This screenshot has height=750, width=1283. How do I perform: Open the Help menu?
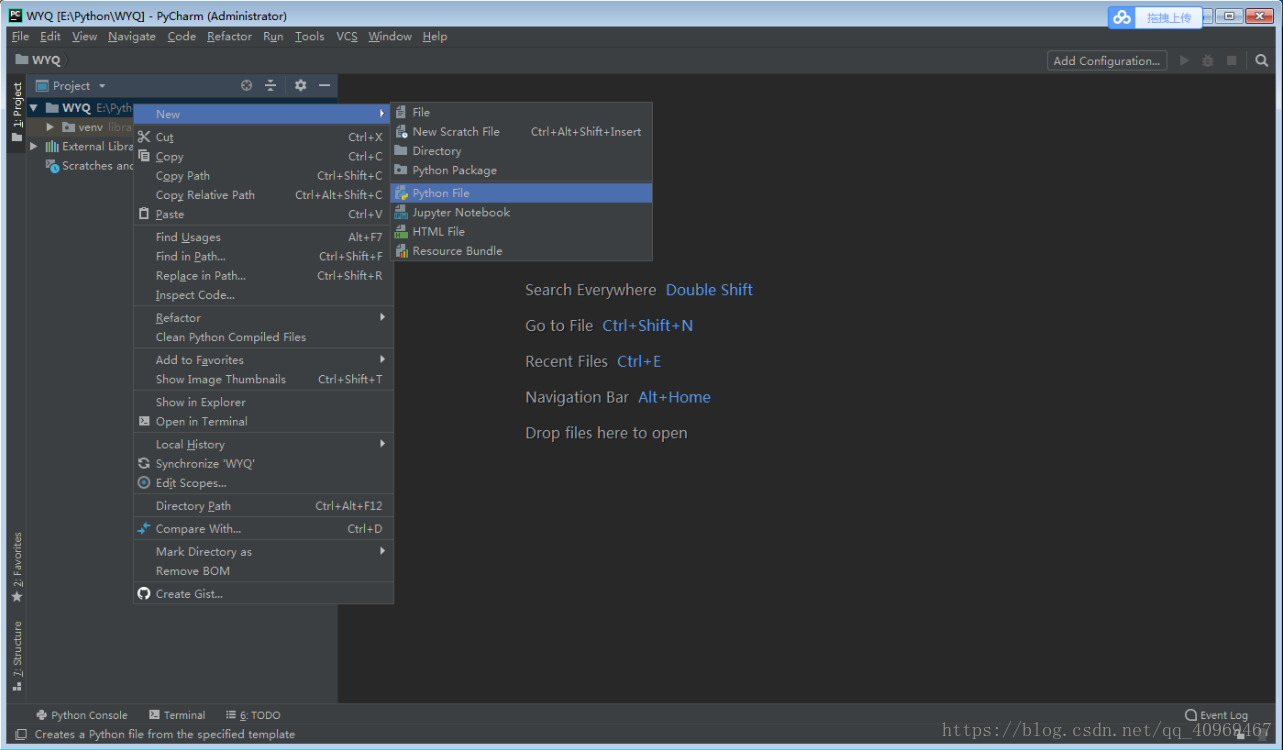(434, 36)
